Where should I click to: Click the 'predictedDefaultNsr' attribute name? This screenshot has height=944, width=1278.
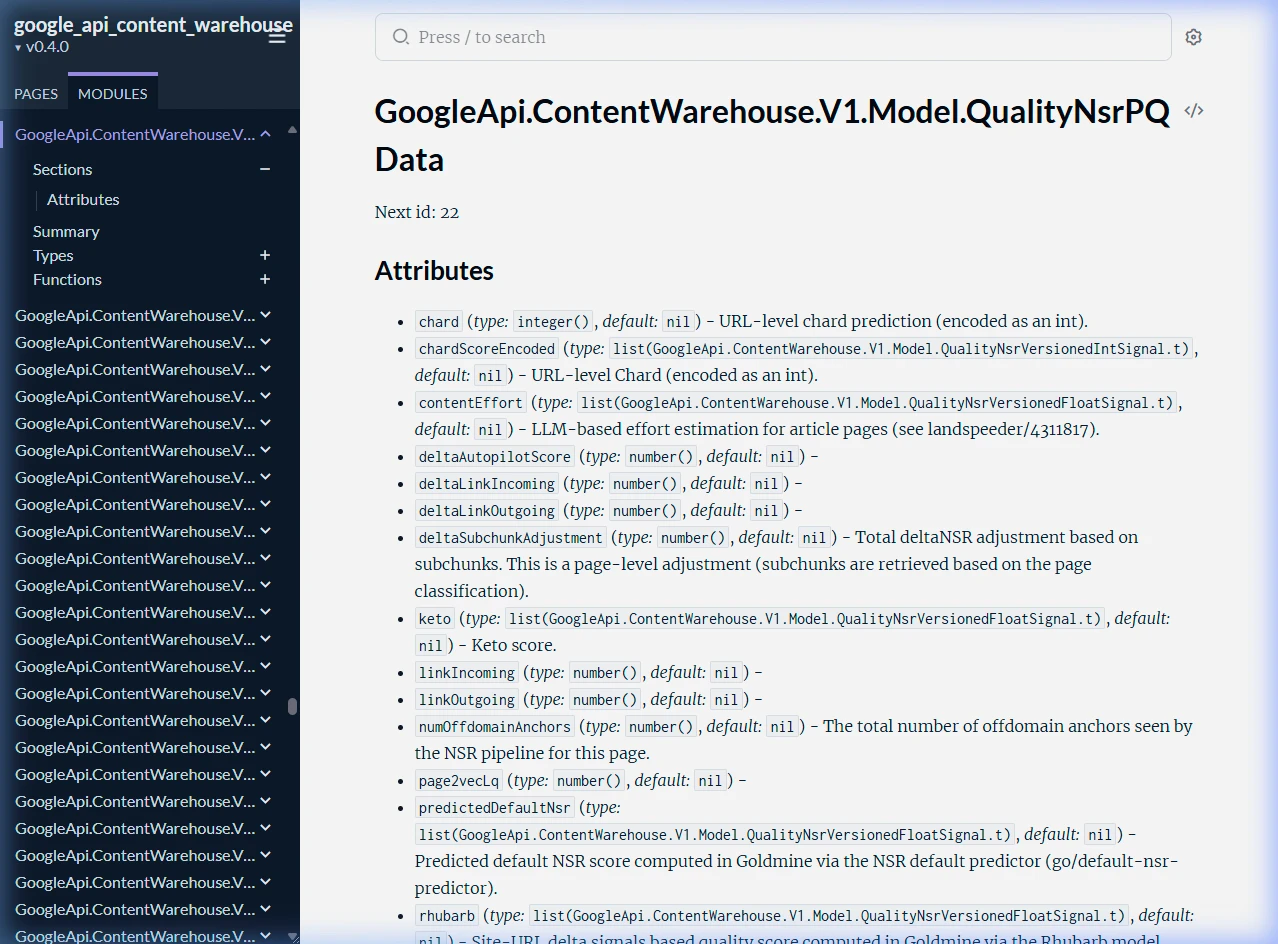495,807
